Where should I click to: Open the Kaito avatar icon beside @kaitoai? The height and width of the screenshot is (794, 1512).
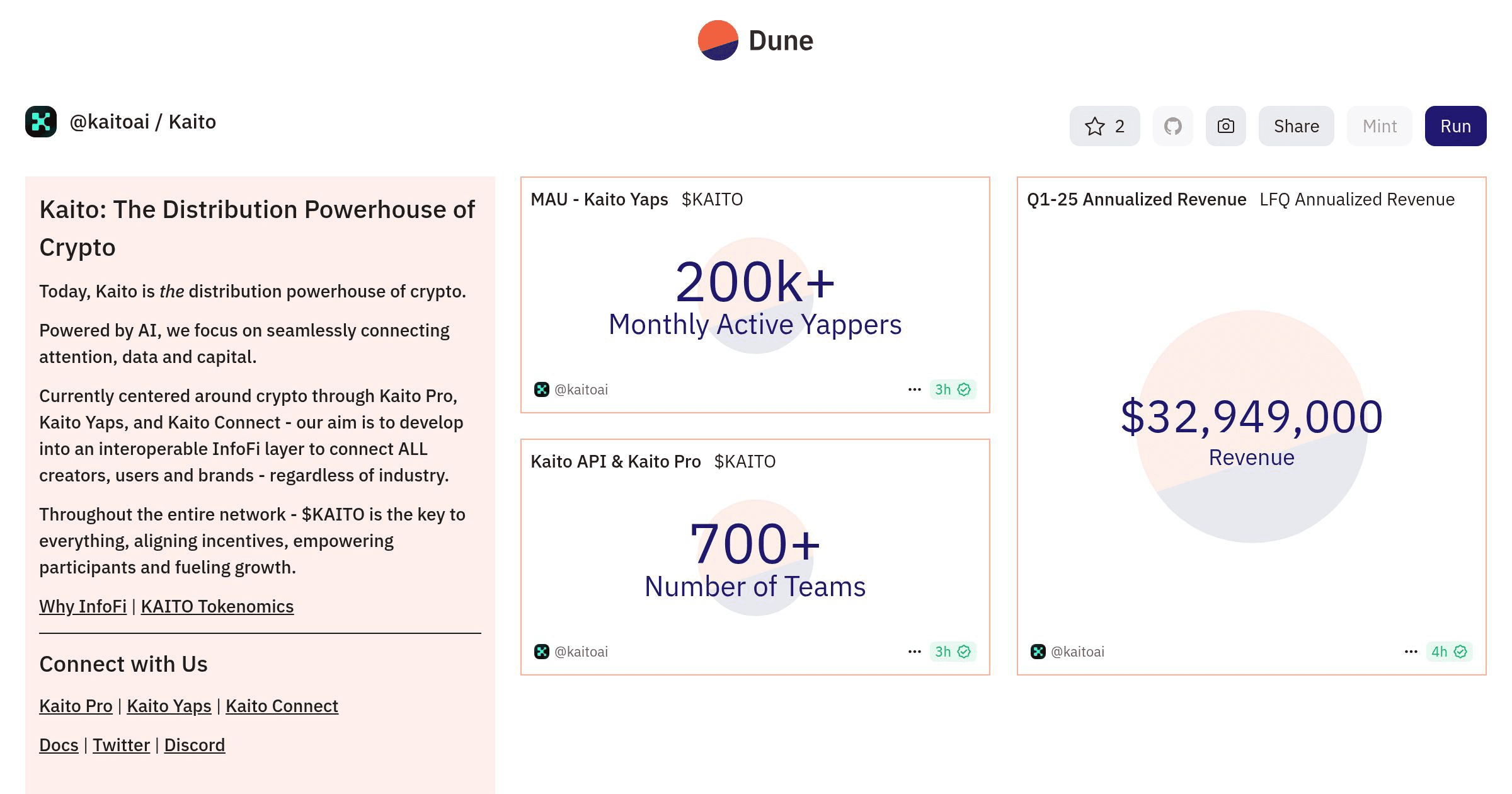(x=41, y=122)
